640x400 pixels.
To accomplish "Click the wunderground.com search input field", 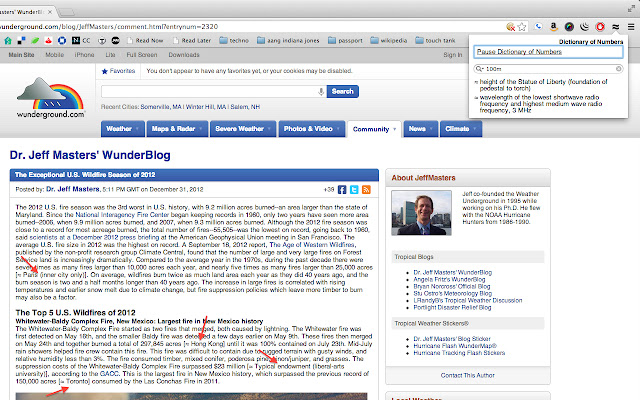I will [210, 91].
